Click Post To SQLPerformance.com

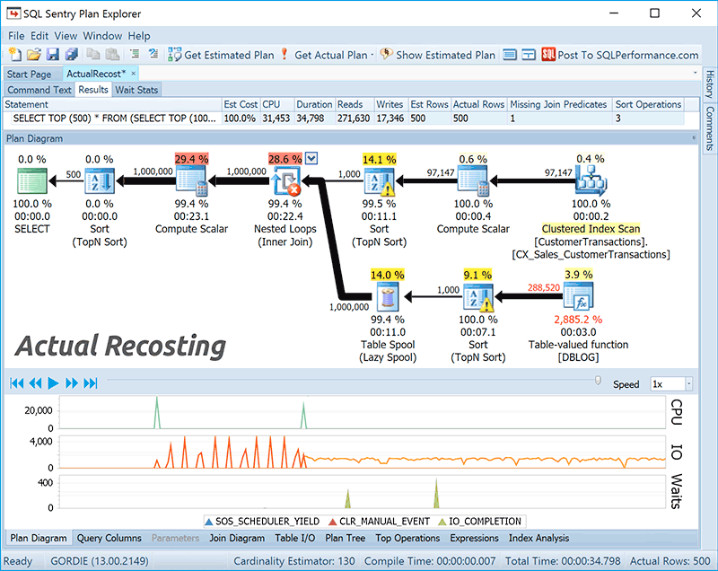[x=620, y=55]
